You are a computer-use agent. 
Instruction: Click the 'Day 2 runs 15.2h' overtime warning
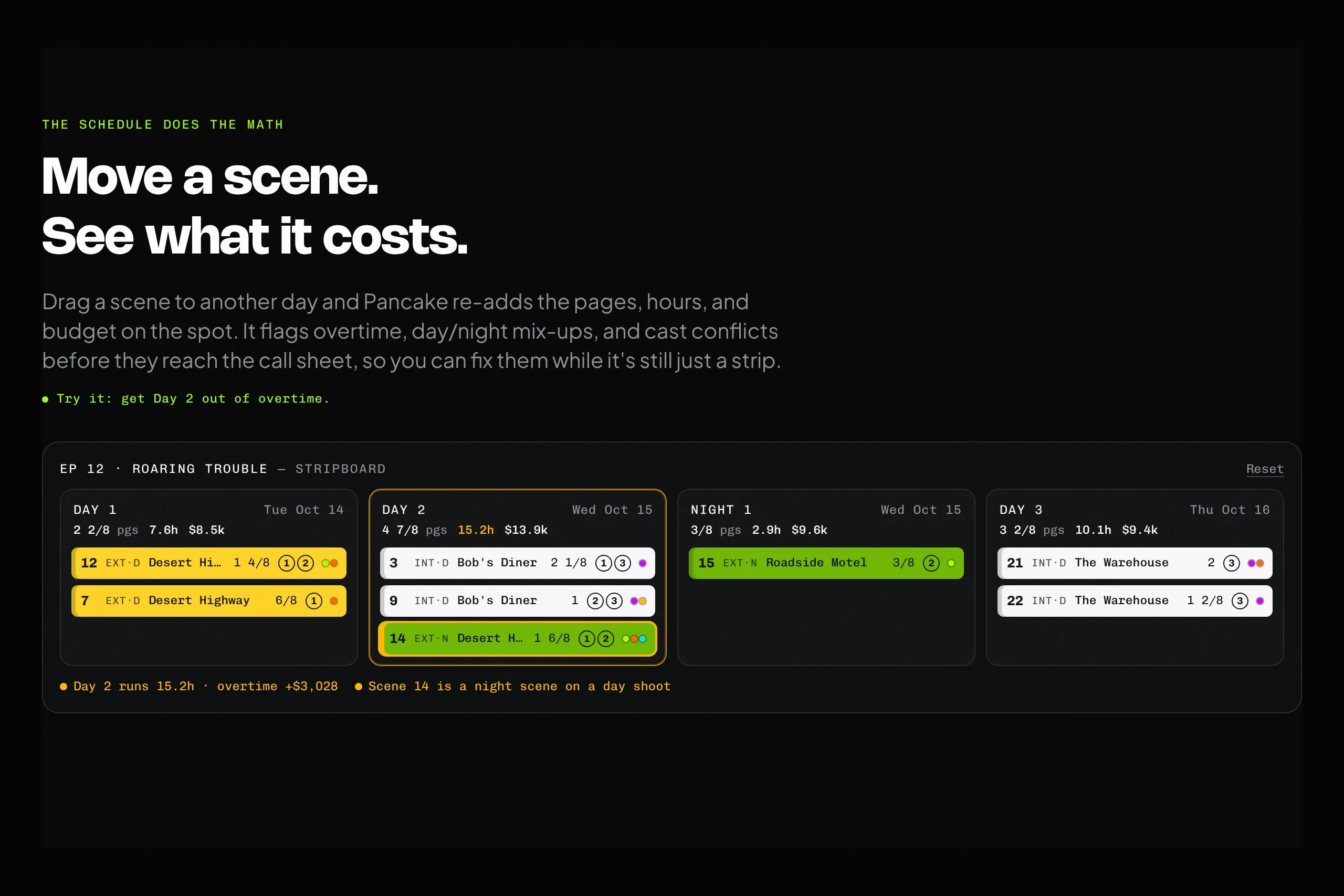(199, 686)
